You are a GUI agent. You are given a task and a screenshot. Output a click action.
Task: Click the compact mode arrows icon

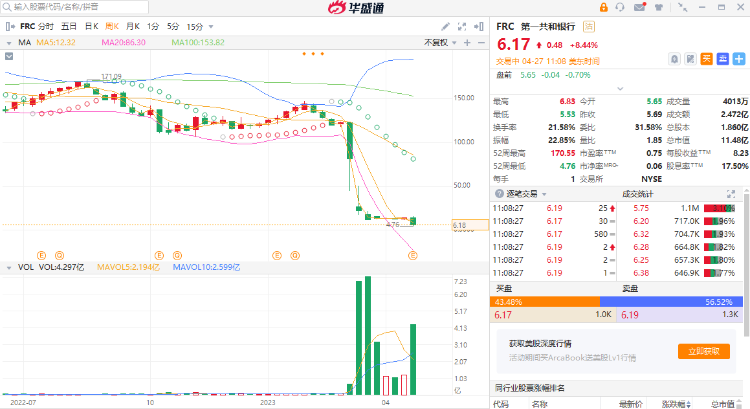pos(683,7)
